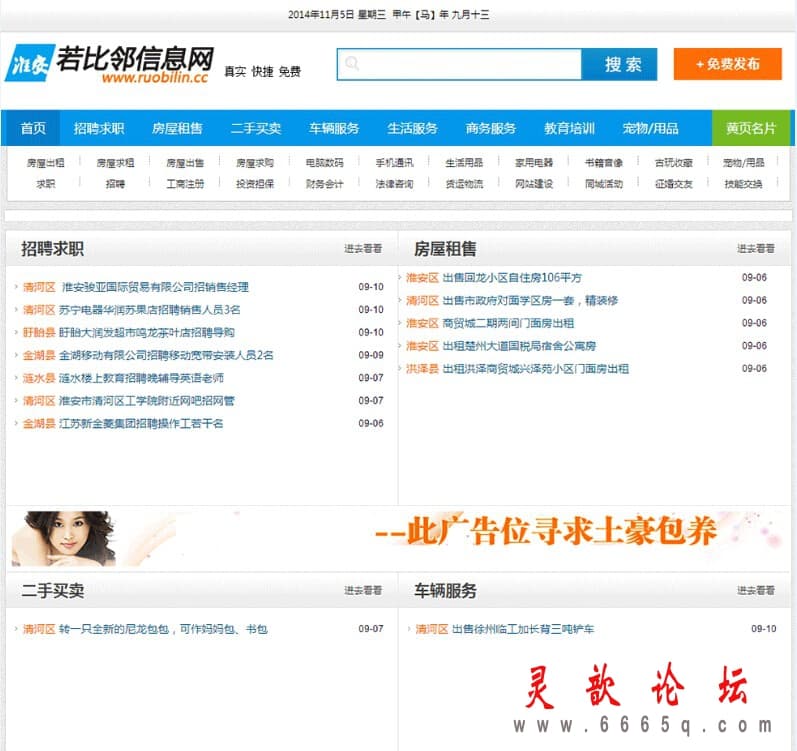Open listing 涟水楼上教育招聘晚辅导英语老师
The image size is (797, 751).
141,378
